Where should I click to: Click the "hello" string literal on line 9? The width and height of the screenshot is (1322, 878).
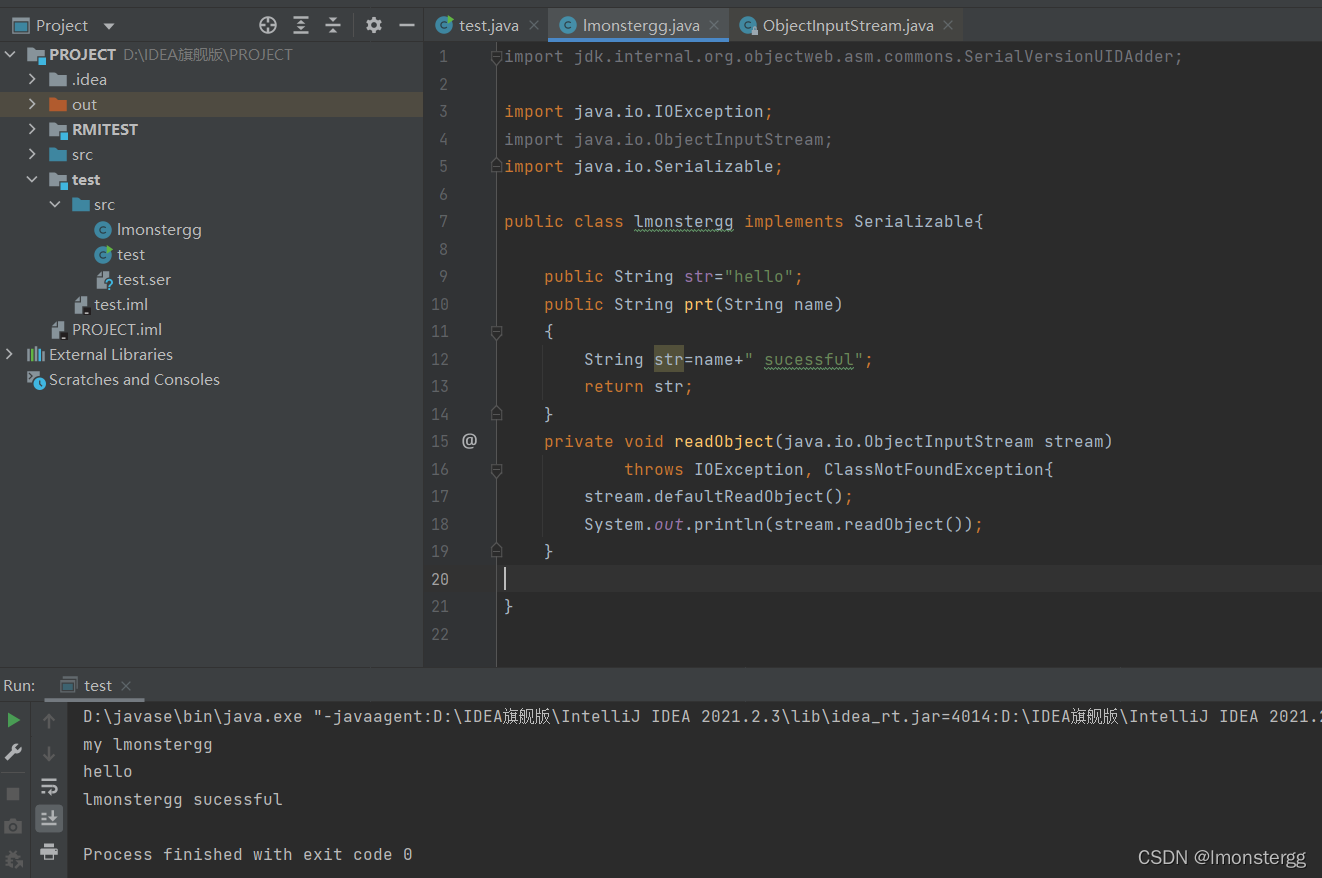(759, 276)
